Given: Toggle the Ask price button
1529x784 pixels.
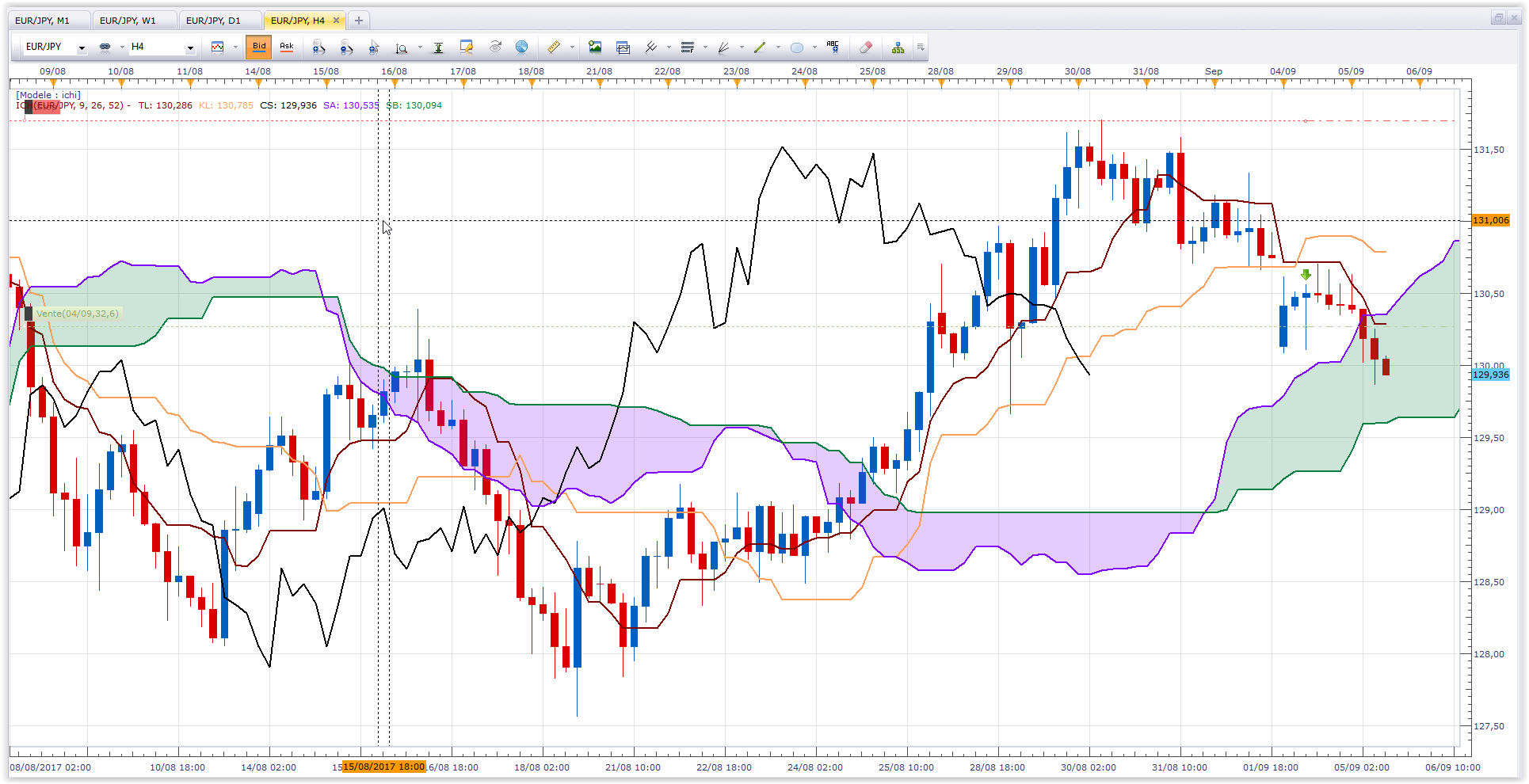Looking at the screenshot, I should tap(287, 47).
